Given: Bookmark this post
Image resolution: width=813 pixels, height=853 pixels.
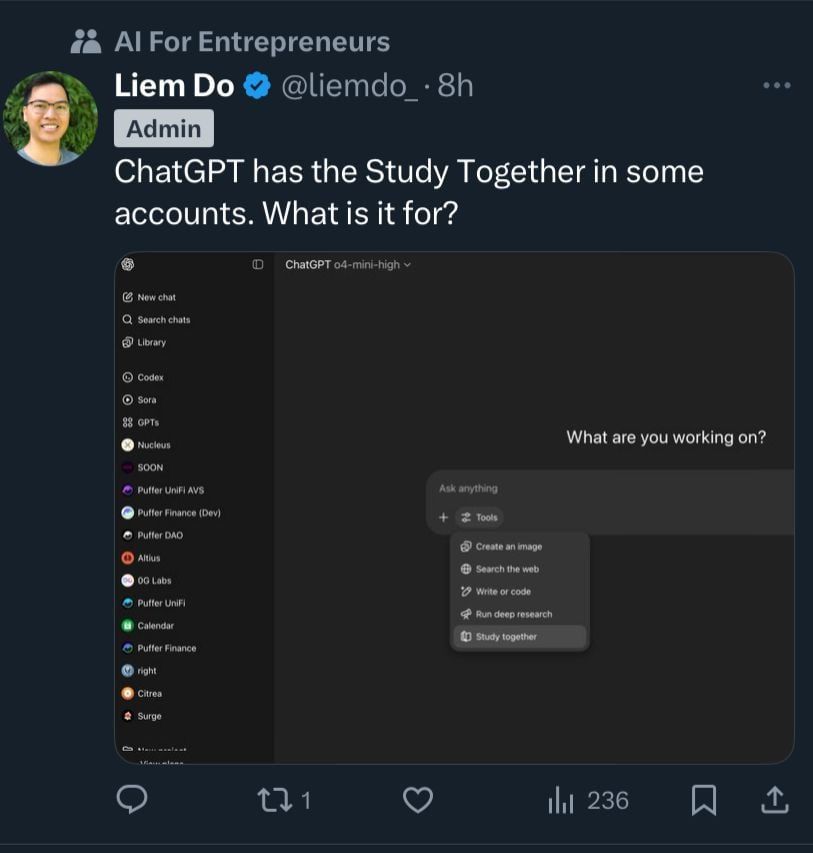Looking at the screenshot, I should pyautogui.click(x=704, y=799).
